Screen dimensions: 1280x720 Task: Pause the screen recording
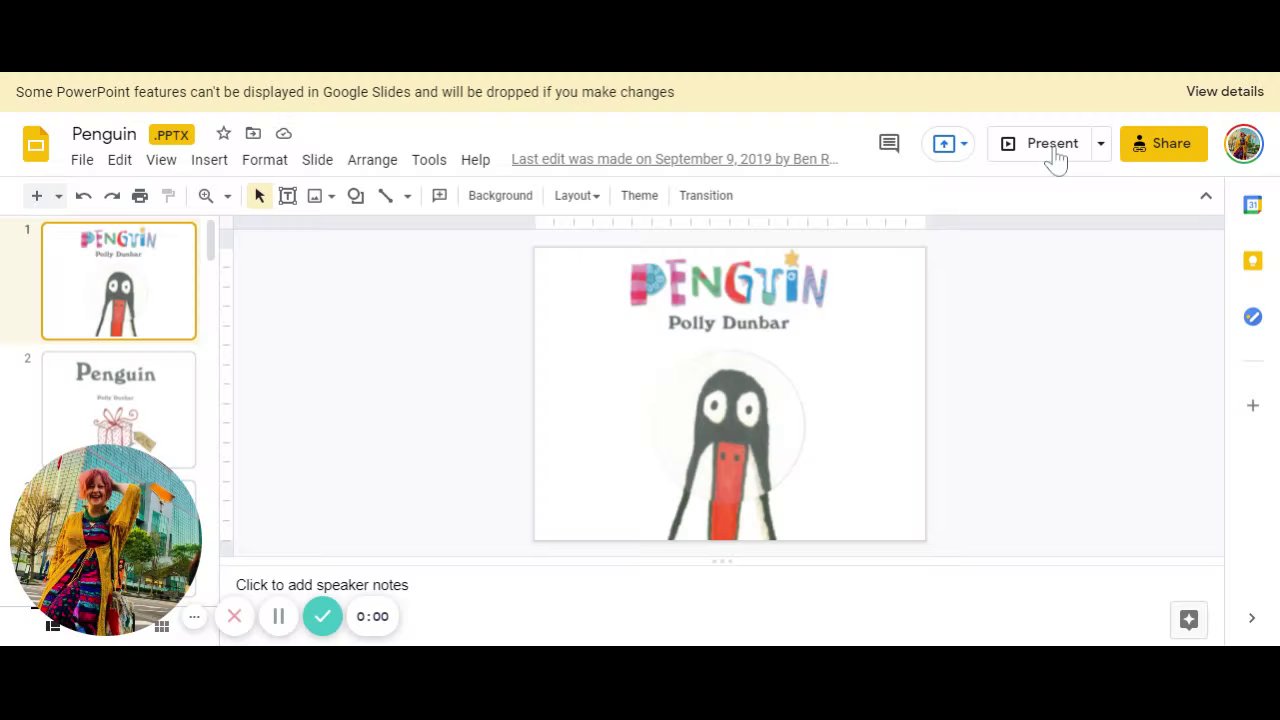click(x=278, y=617)
